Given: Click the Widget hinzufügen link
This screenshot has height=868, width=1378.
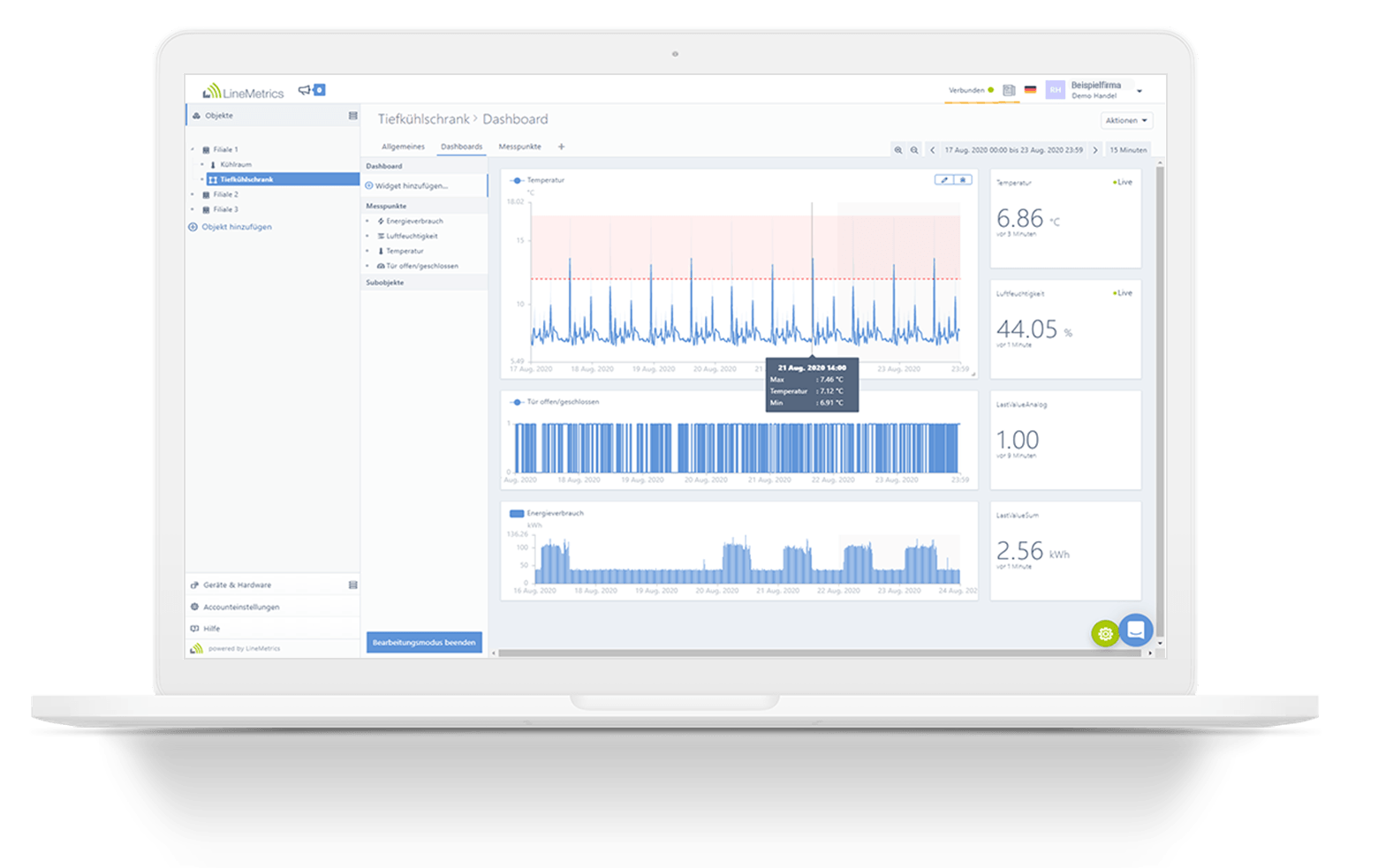Looking at the screenshot, I should pos(411,186).
